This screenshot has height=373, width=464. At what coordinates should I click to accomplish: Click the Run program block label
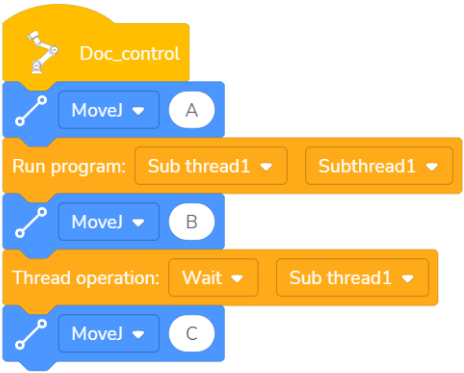click(x=69, y=166)
